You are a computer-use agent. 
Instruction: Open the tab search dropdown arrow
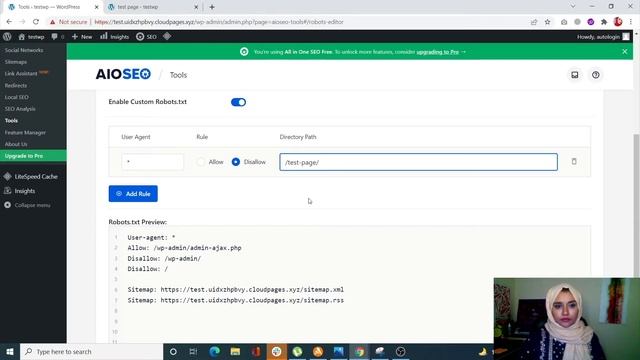pos(573,7)
